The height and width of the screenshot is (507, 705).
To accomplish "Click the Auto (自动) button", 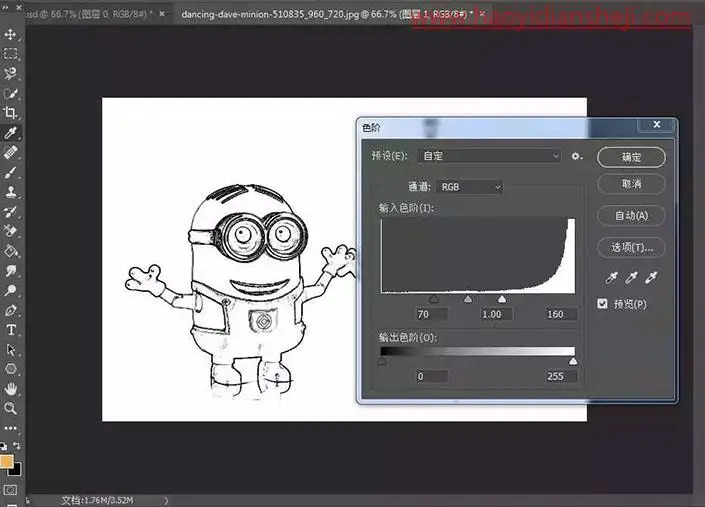I will 631,215.
